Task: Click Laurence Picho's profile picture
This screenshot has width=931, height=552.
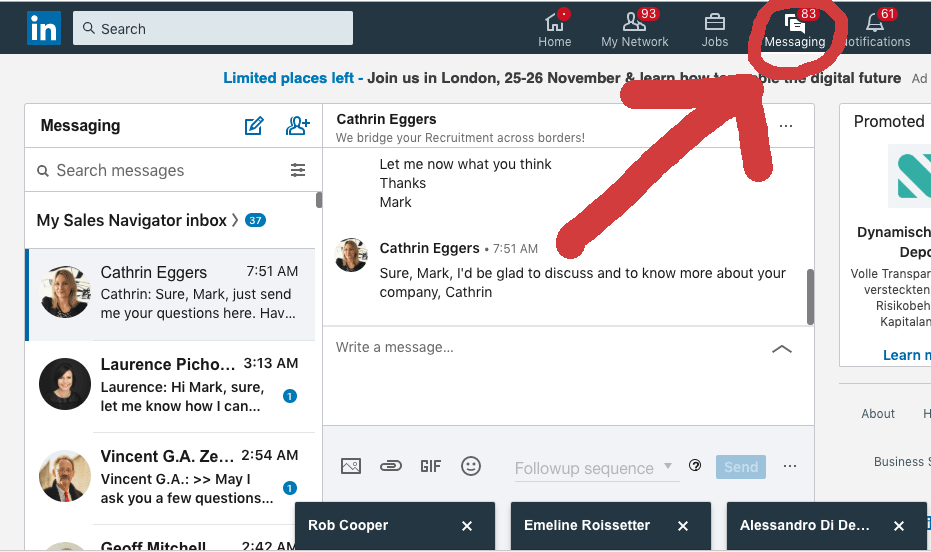Action: (65, 384)
